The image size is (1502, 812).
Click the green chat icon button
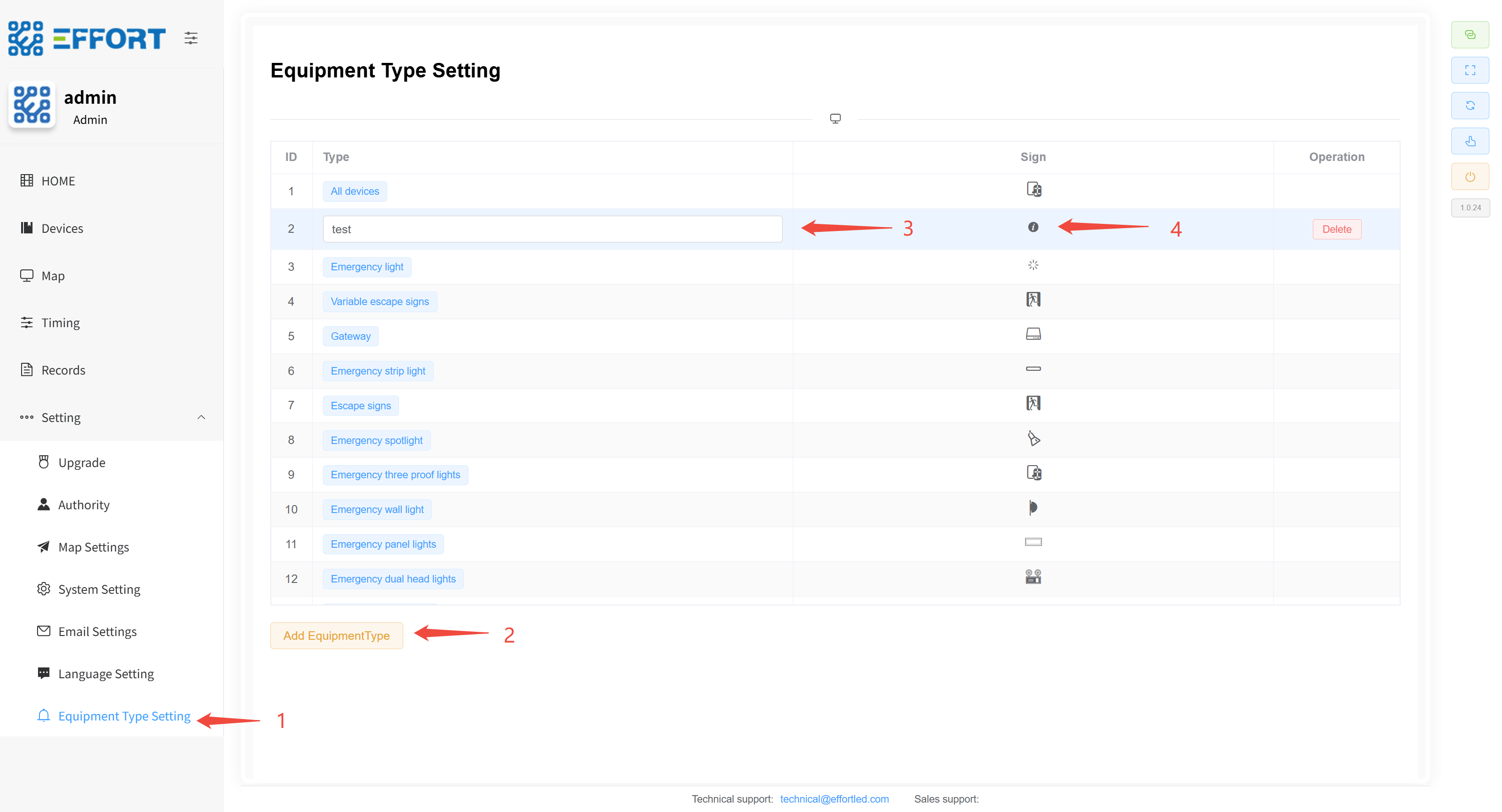(1469, 35)
